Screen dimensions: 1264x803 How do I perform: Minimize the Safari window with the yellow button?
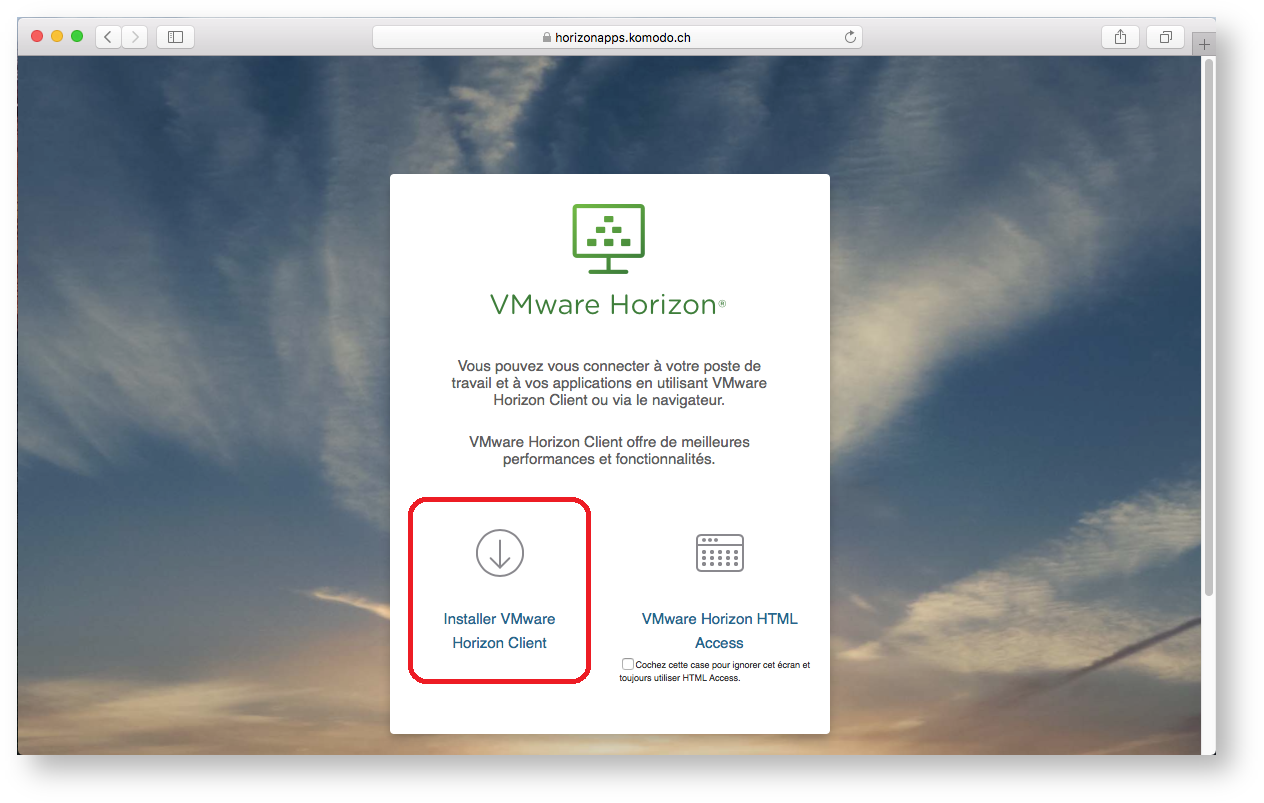(x=57, y=36)
